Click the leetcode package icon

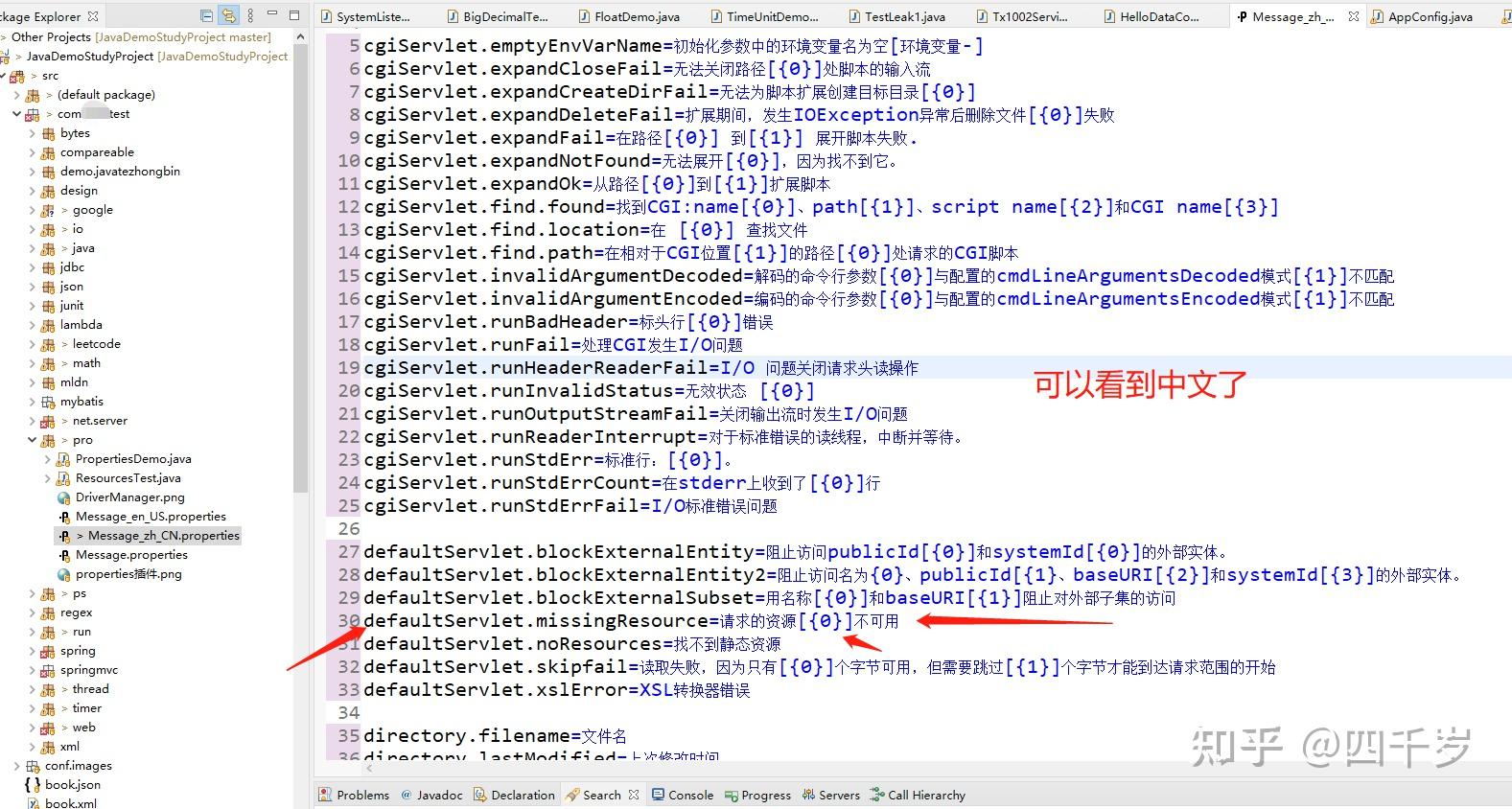48,344
